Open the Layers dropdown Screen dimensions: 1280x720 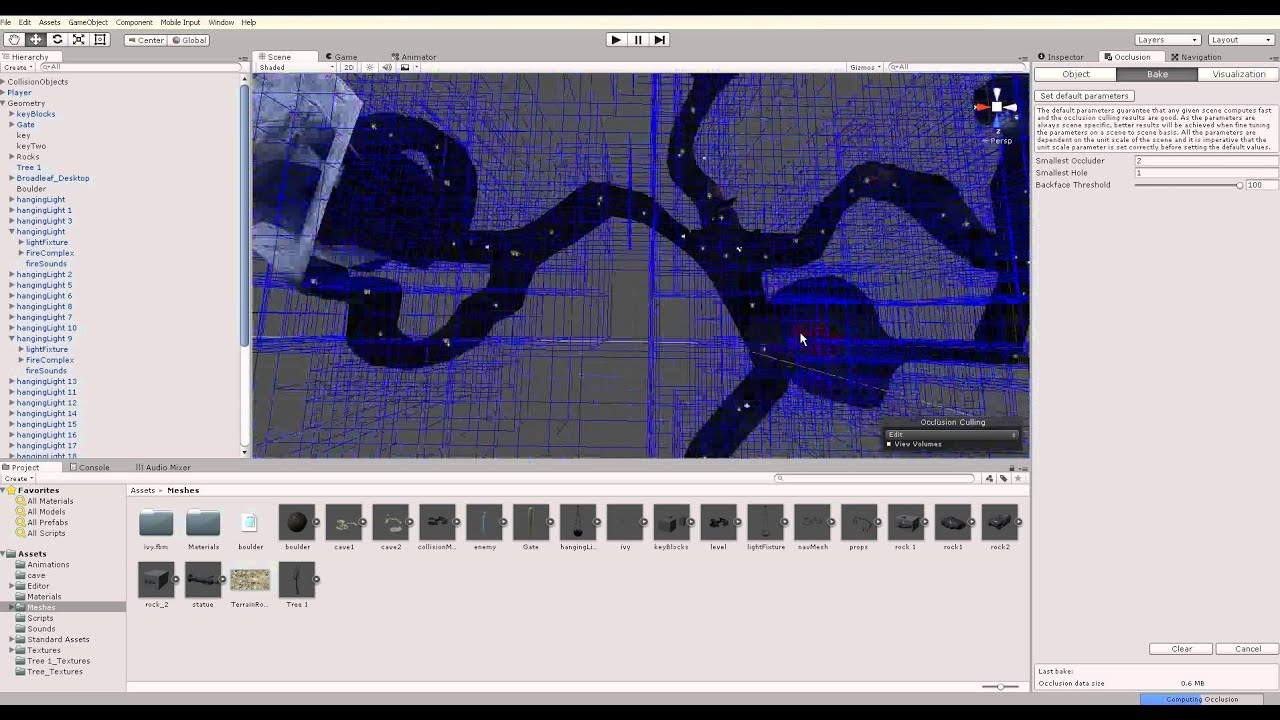click(x=1167, y=40)
